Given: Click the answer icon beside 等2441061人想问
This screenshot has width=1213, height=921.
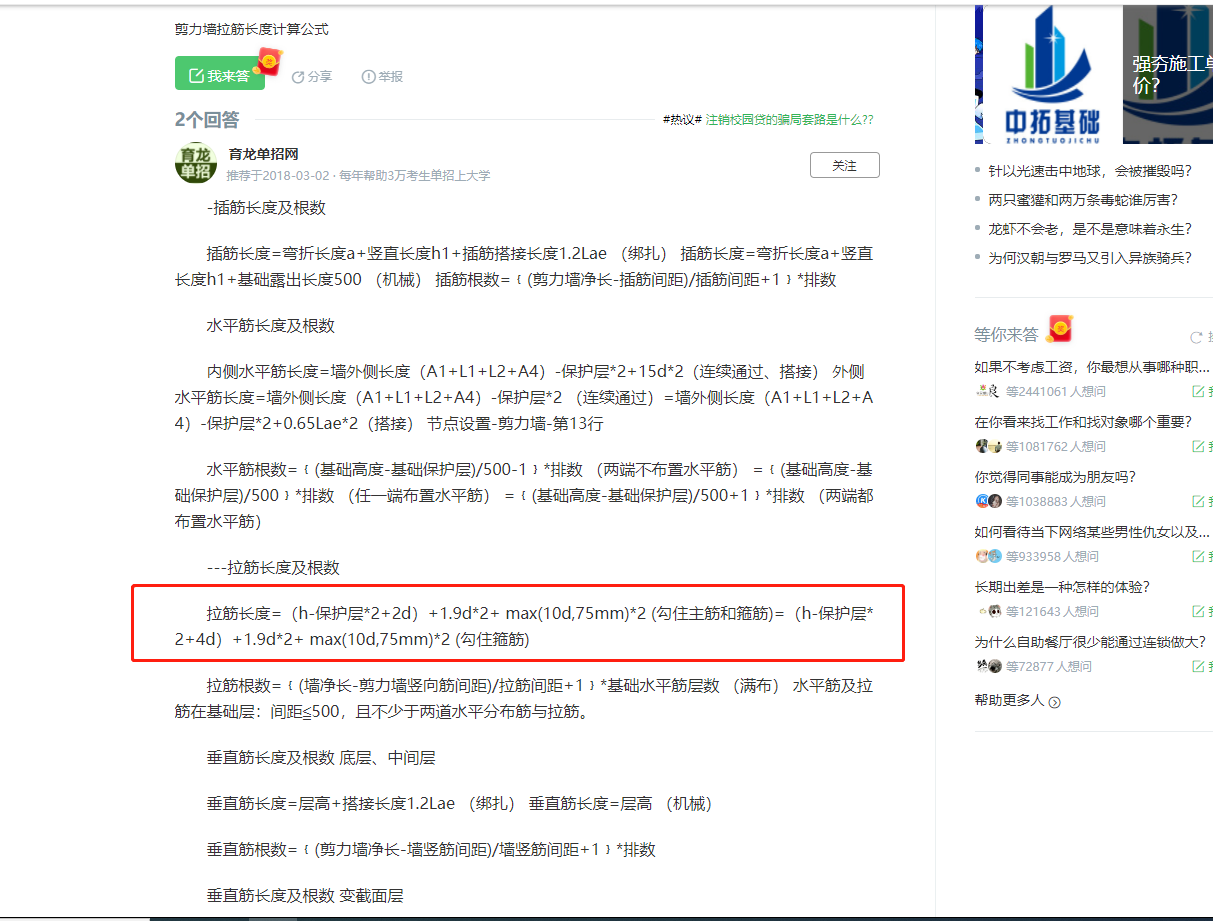Looking at the screenshot, I should [1198, 392].
